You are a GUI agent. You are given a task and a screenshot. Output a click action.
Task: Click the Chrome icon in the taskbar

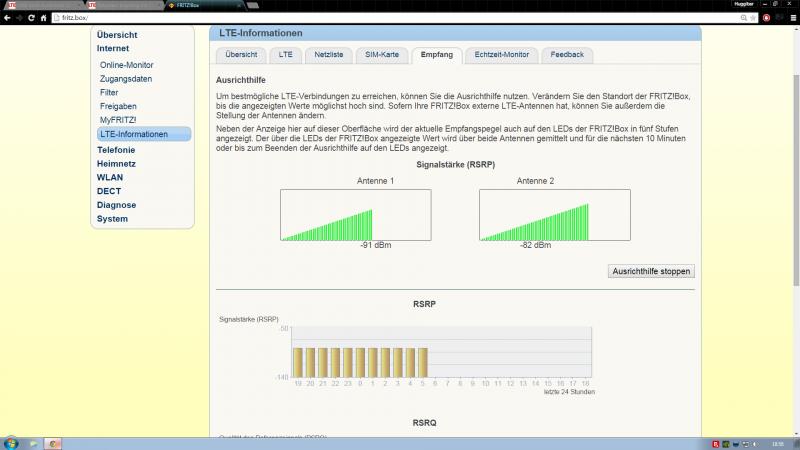point(53,443)
